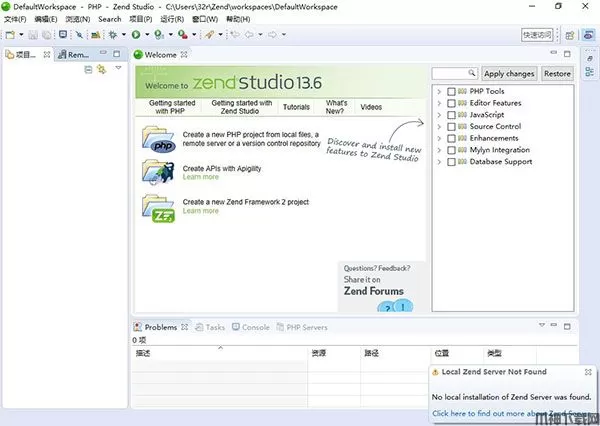The image size is (600, 426).
Task: Click Learn more under Create APIs with Apigility
Action: coord(200,177)
